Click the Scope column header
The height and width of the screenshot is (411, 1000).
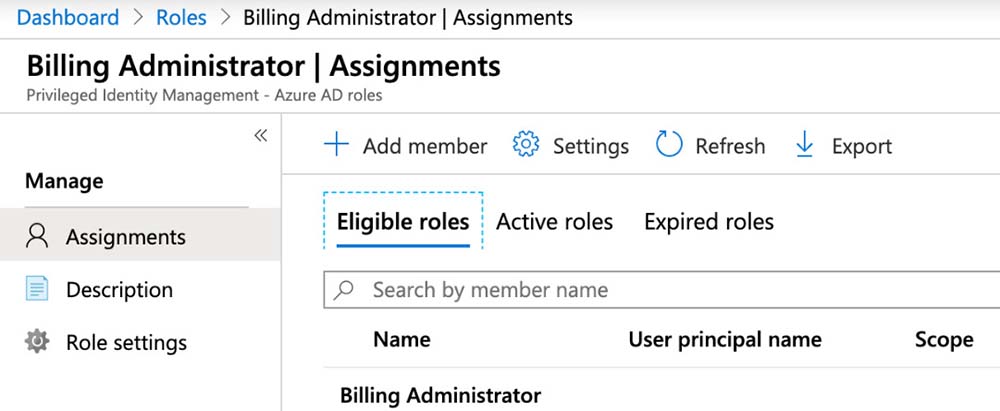(943, 339)
